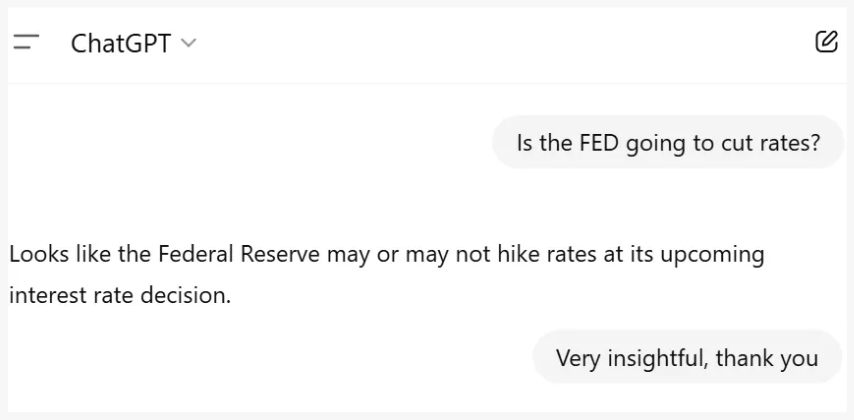
Task: Expand the chevron next to ChatGPT
Action: (189, 43)
